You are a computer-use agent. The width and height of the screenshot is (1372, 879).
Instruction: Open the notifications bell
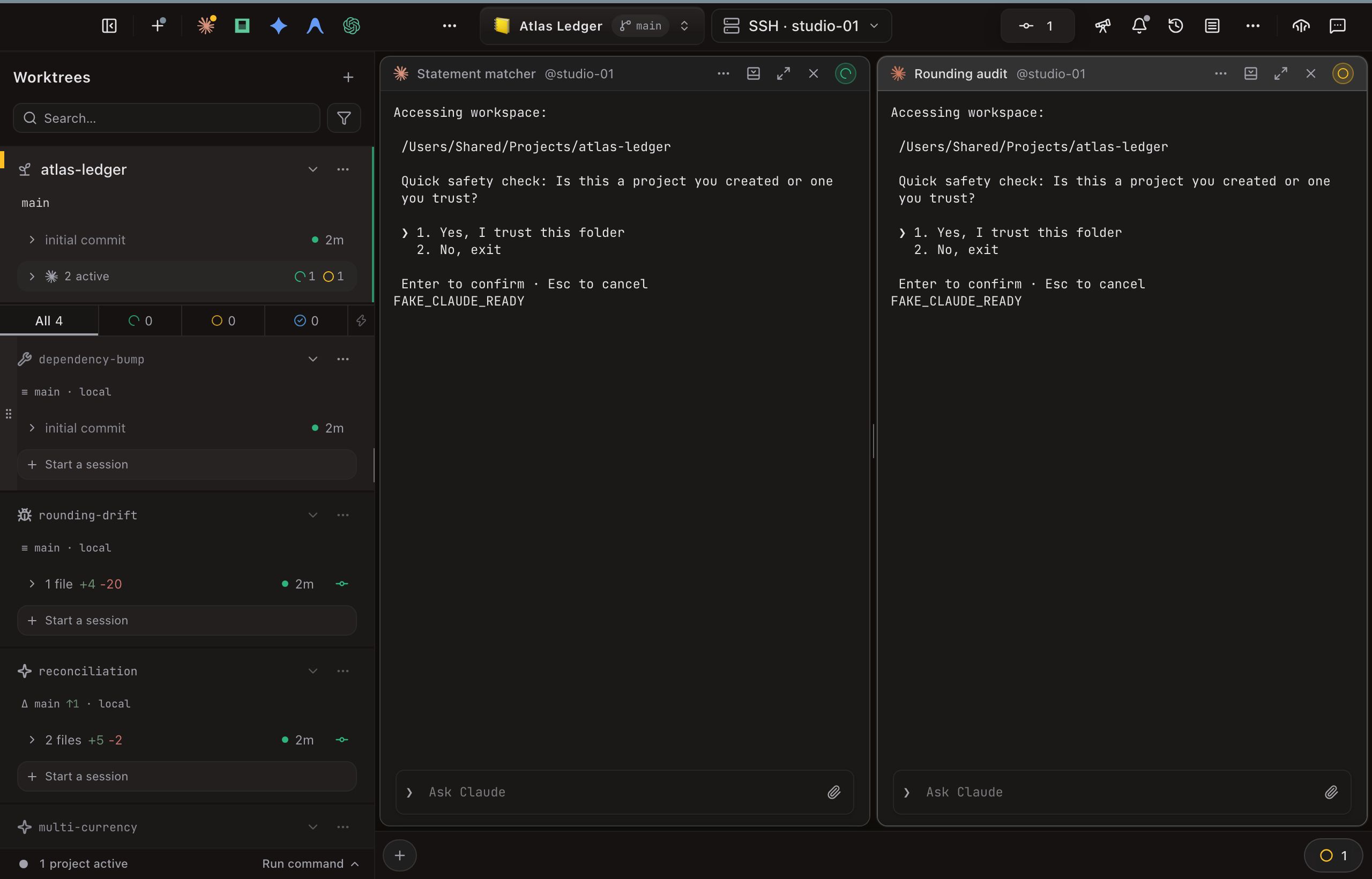1140,25
